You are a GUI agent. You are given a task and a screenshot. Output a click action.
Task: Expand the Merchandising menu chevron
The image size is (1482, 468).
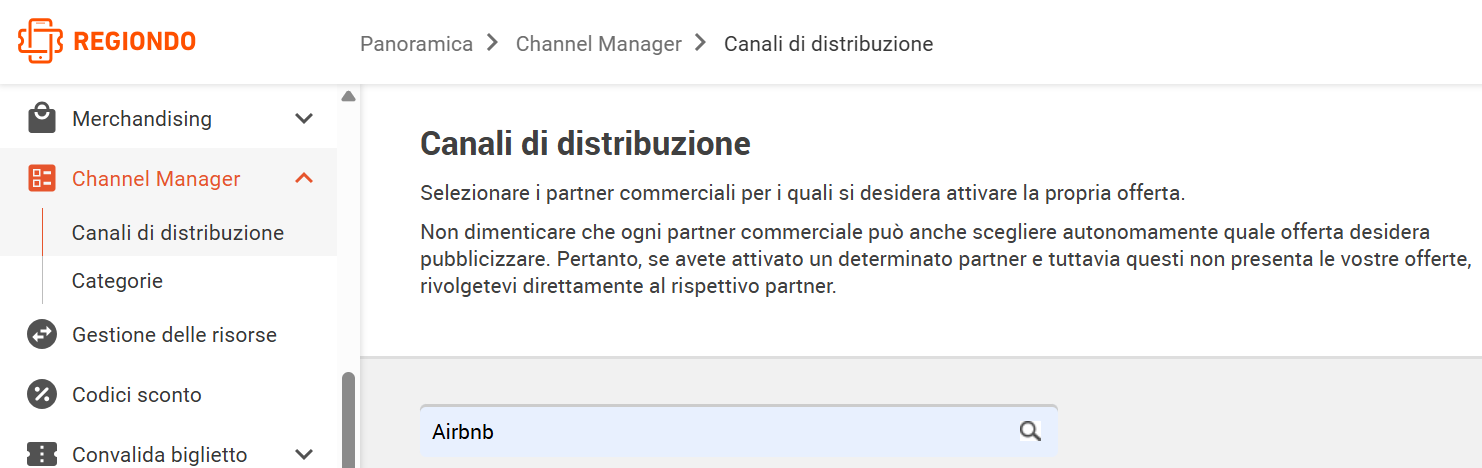(x=305, y=119)
